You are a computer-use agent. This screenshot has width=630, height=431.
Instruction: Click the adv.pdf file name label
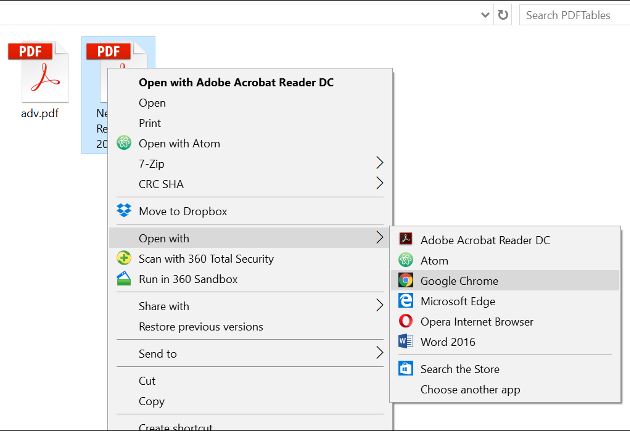tap(39, 113)
